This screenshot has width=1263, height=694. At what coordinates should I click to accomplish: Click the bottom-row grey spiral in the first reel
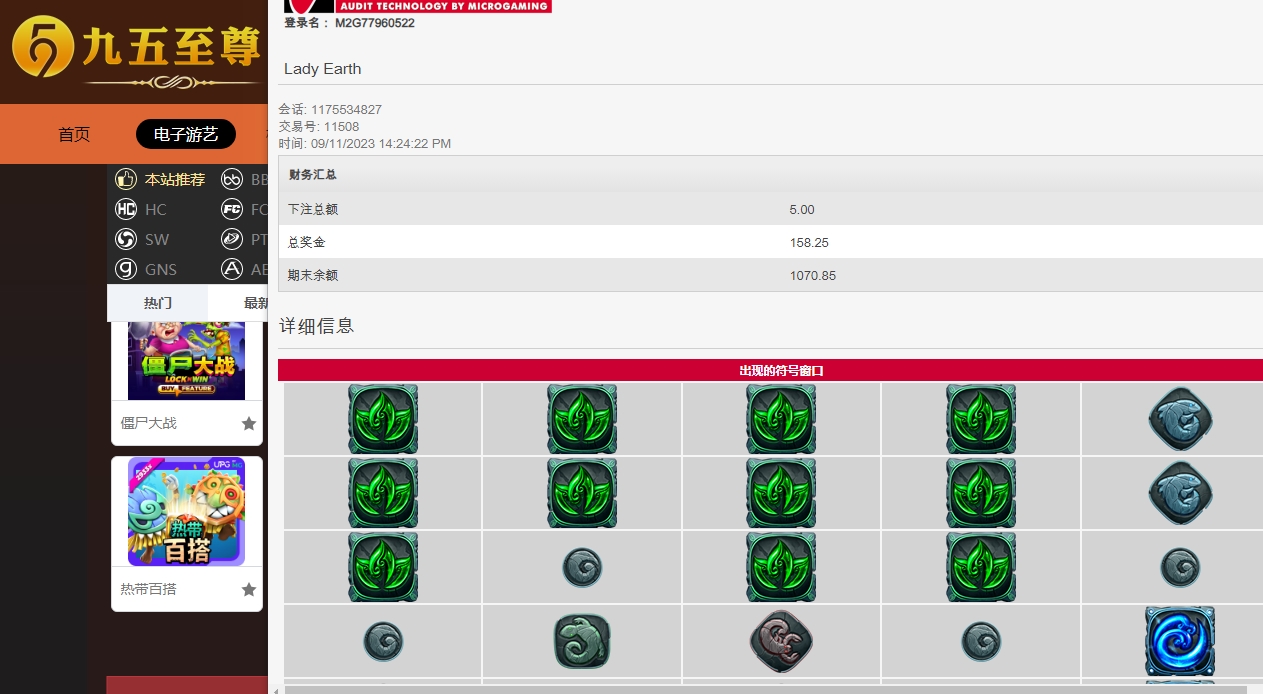tap(383, 641)
